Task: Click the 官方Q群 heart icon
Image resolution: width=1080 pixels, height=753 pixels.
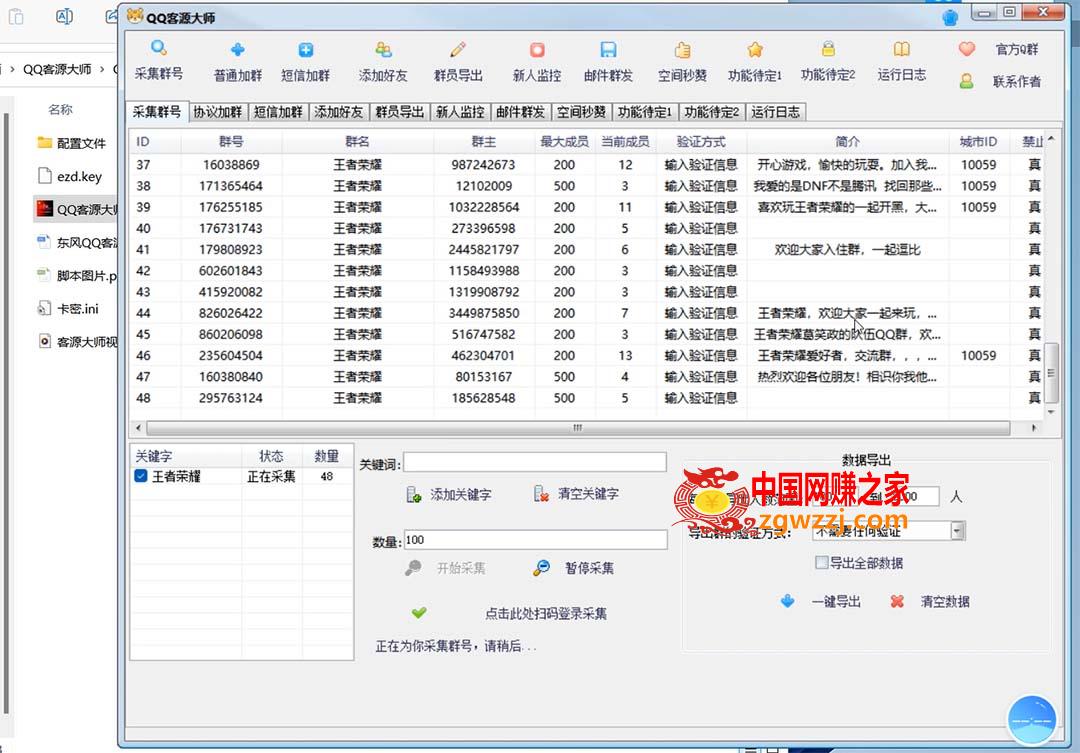Action: (967, 49)
